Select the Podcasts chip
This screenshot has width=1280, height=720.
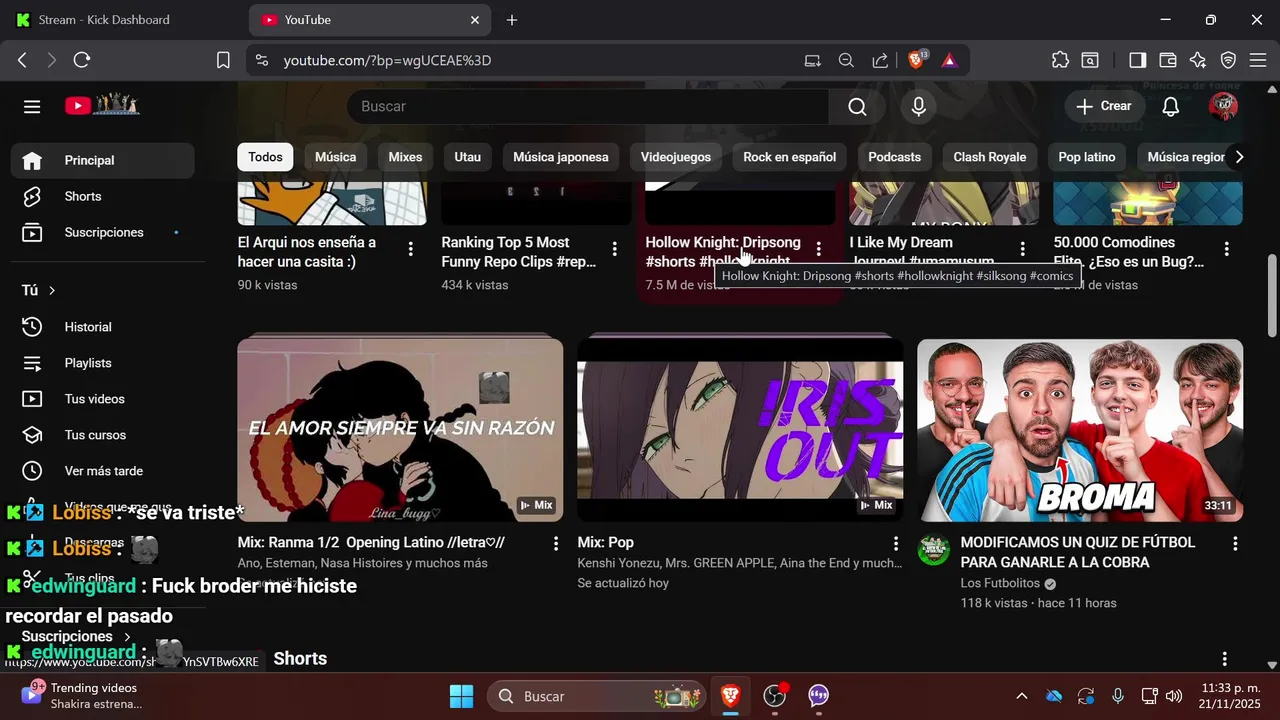coord(894,157)
